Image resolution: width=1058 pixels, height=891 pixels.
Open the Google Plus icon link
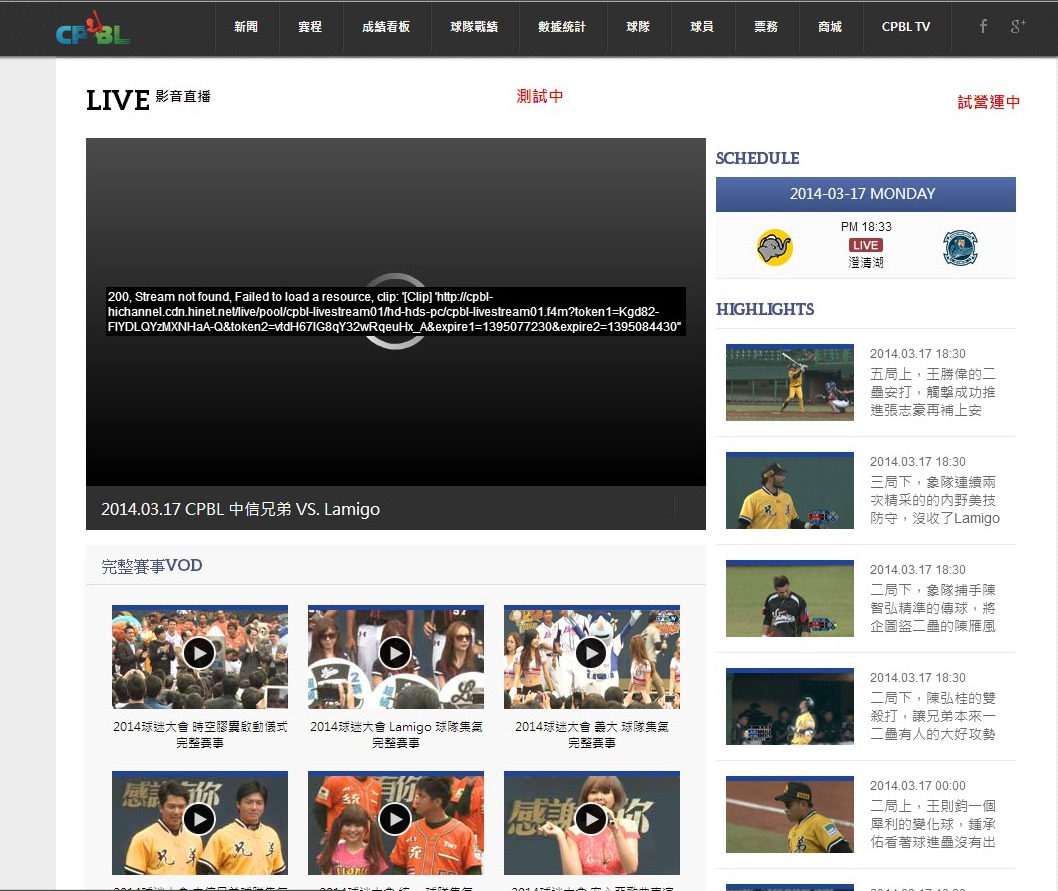coord(1018,26)
